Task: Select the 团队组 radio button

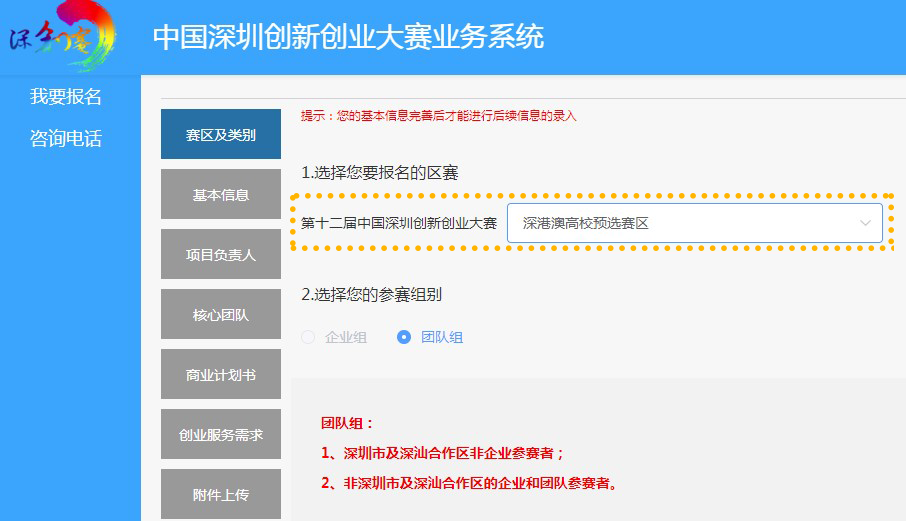Action: 404,337
